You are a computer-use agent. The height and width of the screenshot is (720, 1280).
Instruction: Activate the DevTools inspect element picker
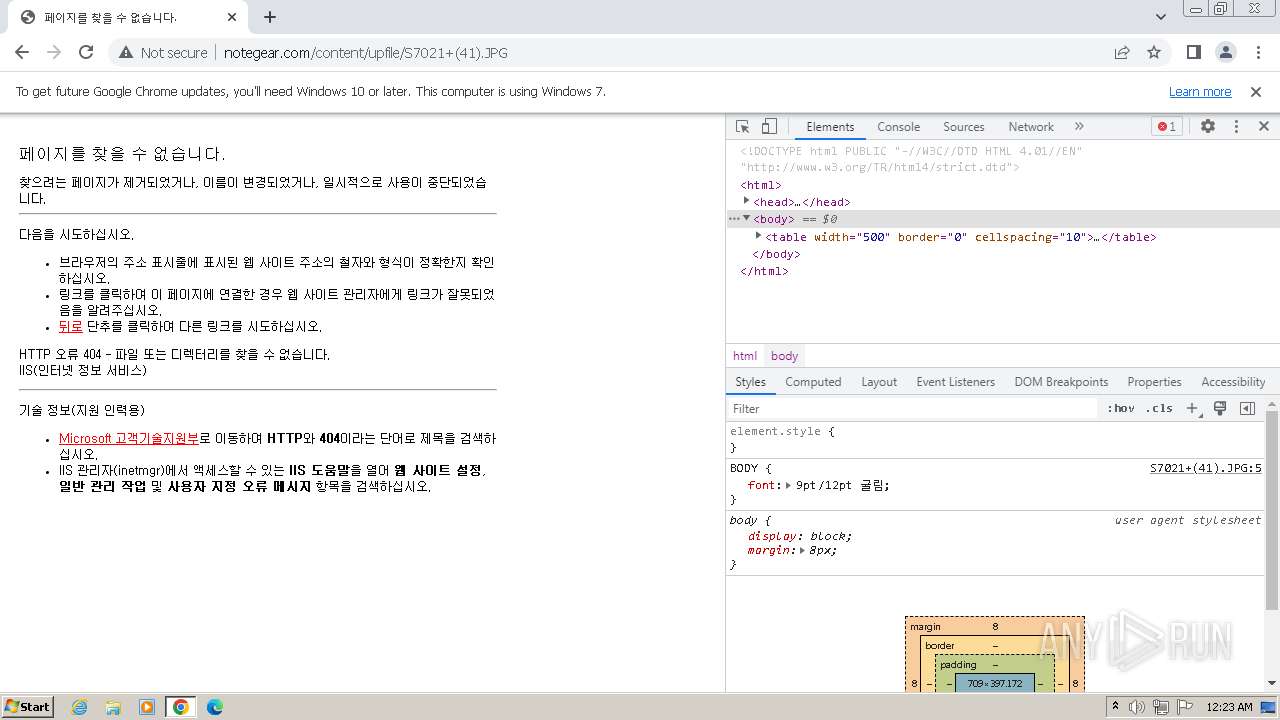coord(742,127)
